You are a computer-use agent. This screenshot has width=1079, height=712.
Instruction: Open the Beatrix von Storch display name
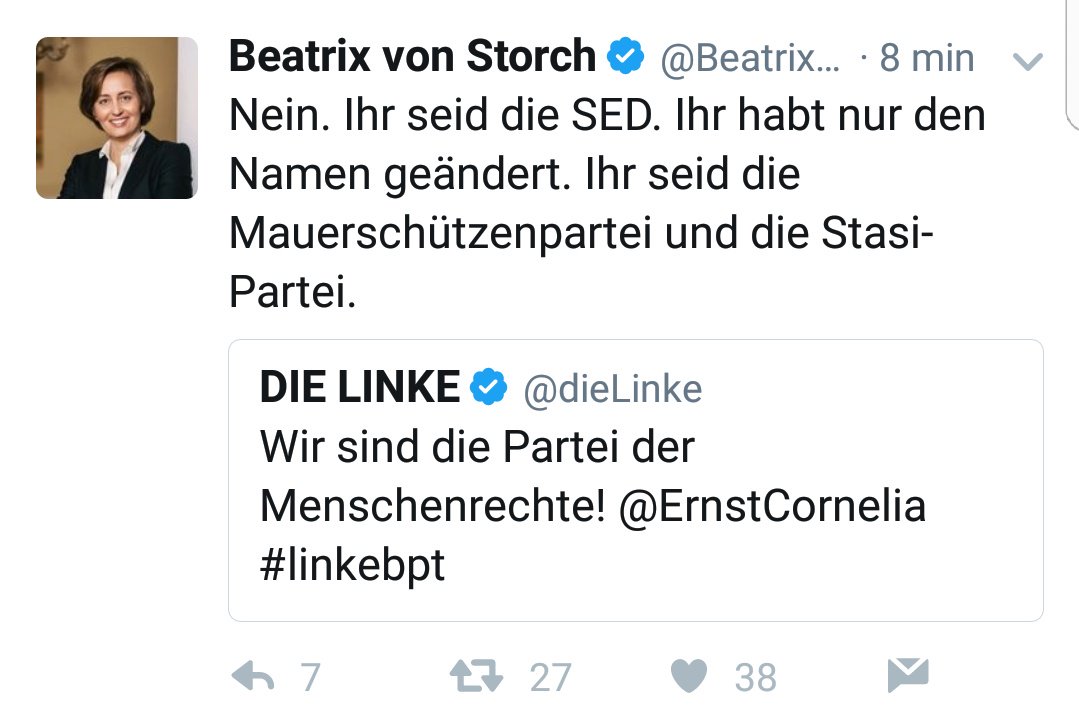412,58
